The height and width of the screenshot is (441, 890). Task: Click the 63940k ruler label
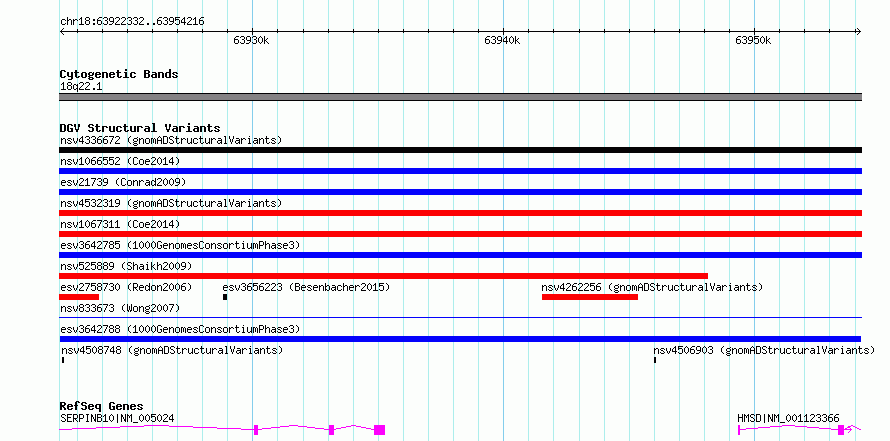(502, 40)
